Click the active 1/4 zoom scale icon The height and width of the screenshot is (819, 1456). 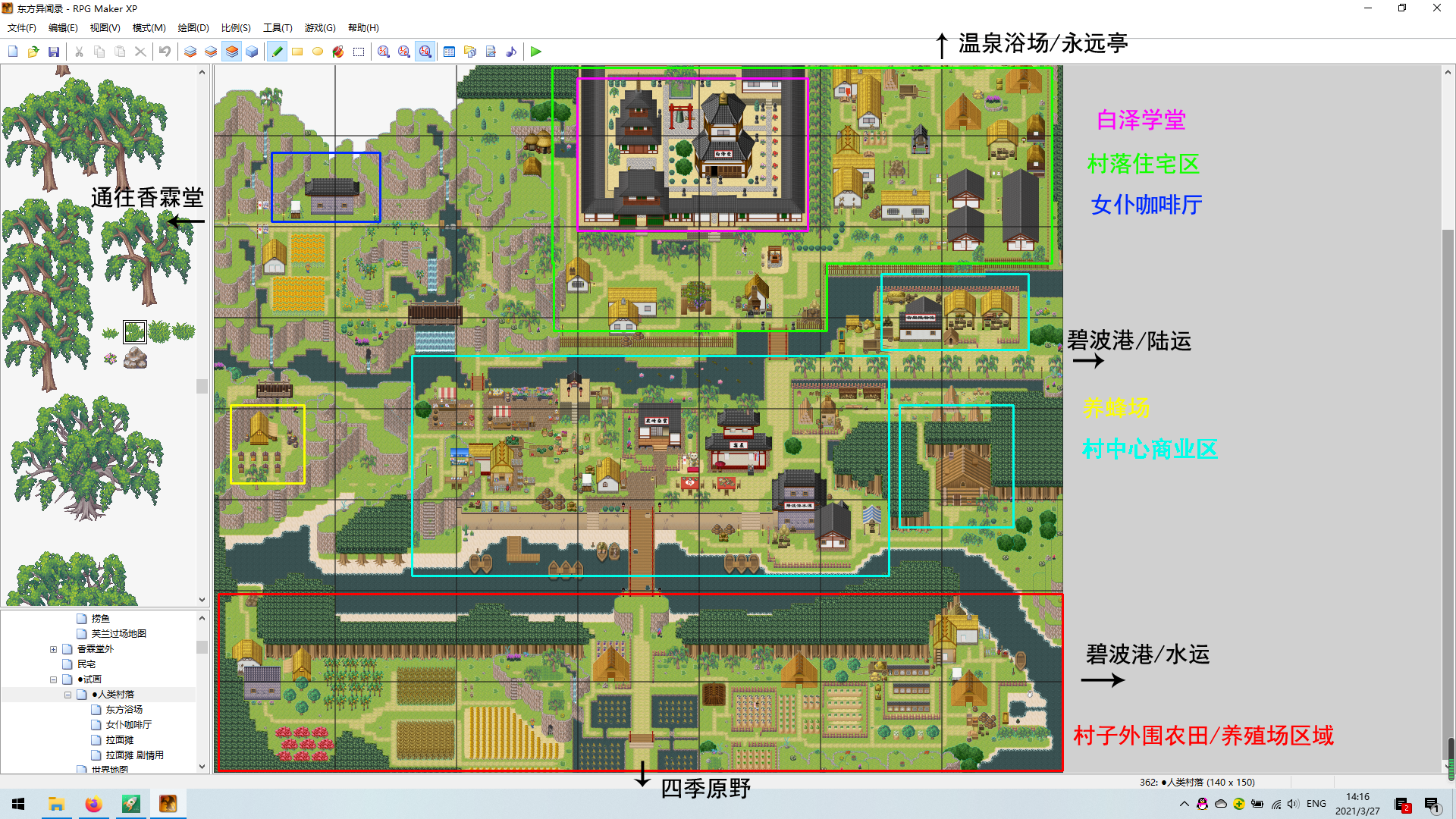tap(425, 52)
